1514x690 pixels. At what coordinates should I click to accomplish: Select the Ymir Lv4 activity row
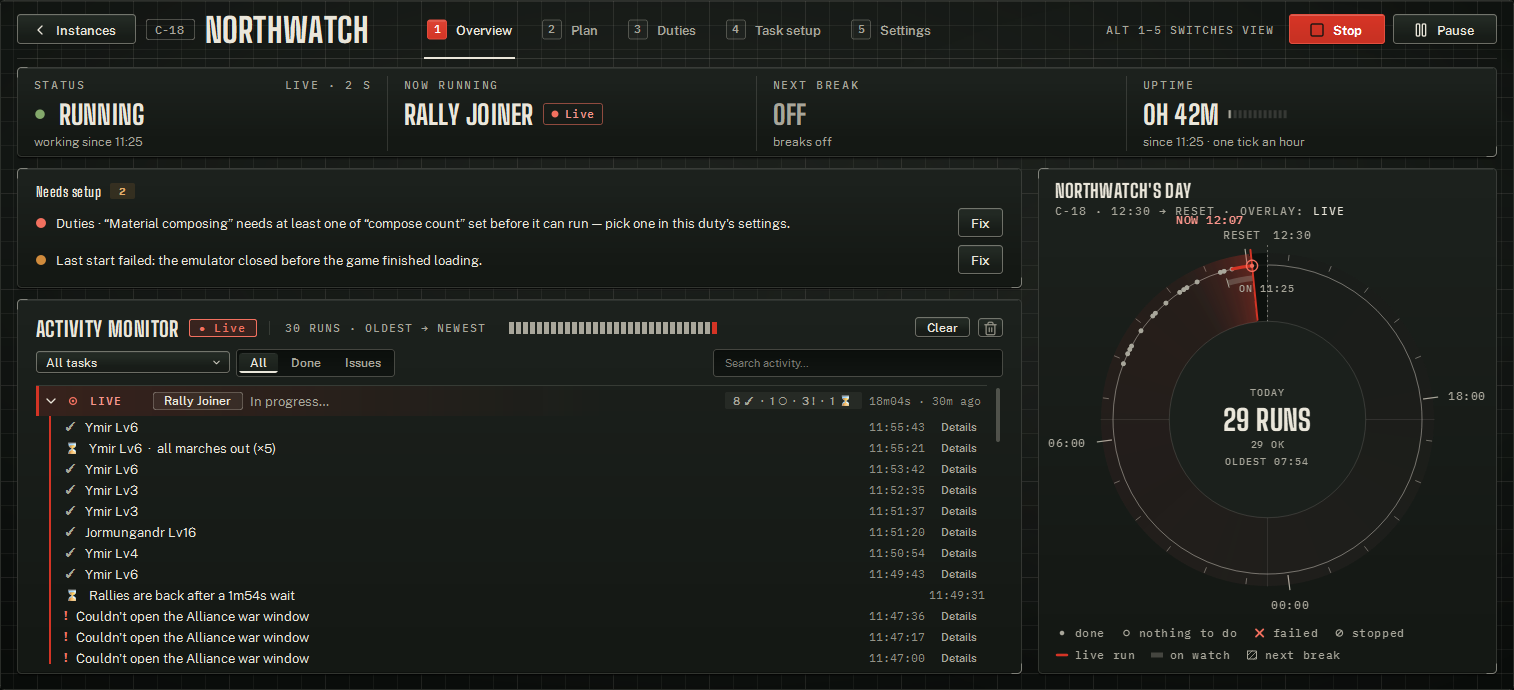pos(518,554)
